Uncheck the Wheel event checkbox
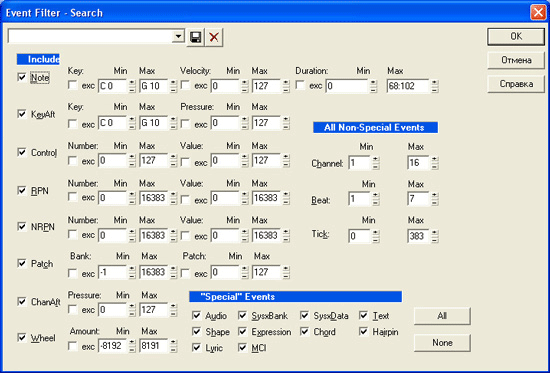 22,338
